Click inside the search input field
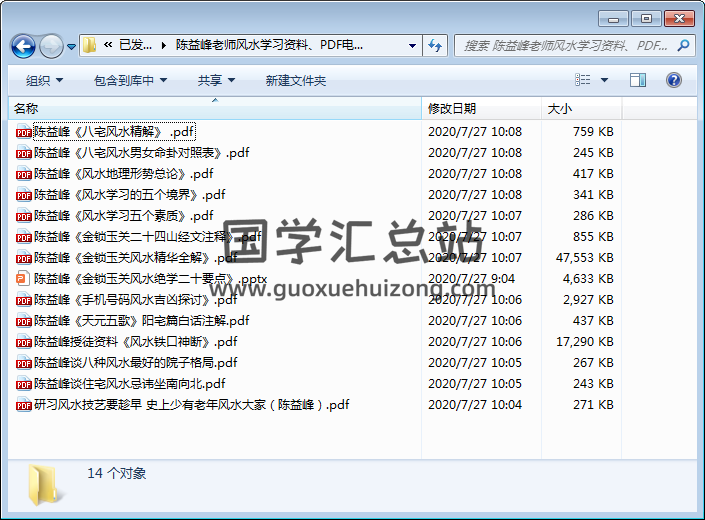Screen dimensions: 705x520 tap(565, 45)
